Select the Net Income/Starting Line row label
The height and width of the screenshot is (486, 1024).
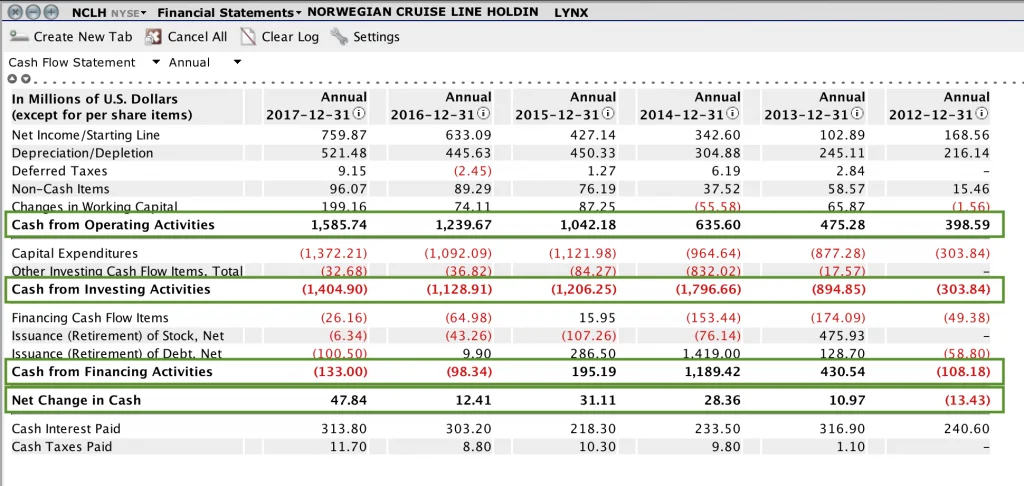86,135
